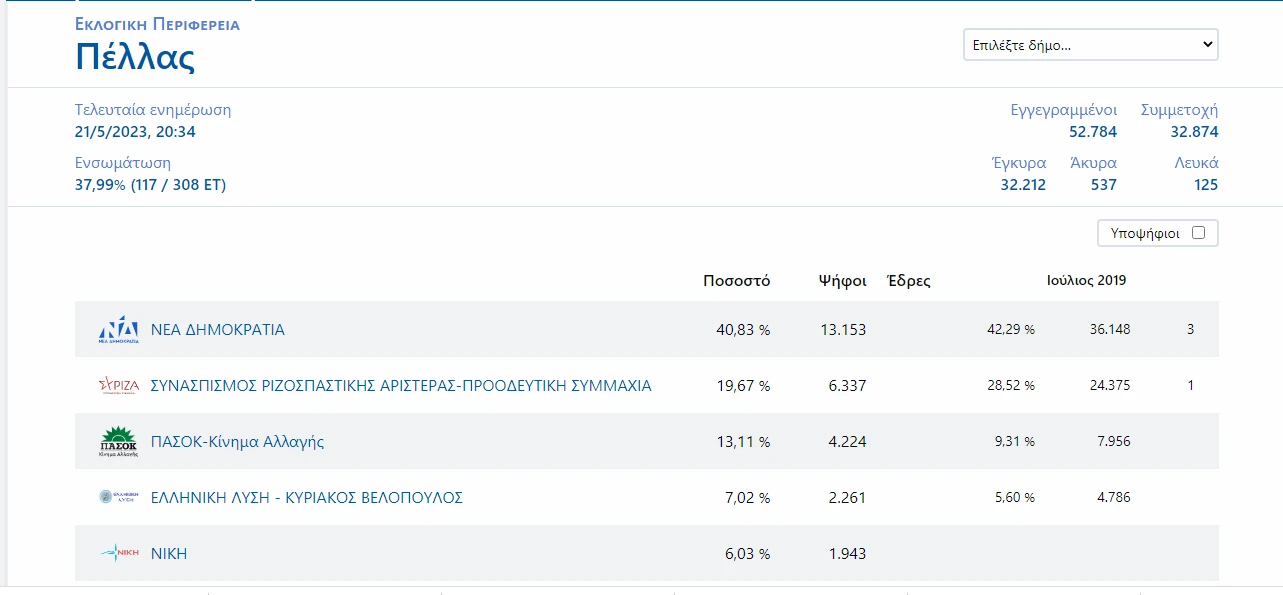Viewport: 1283px width, 595px height.
Task: Open the ΣΥΝΑΣΠΙΣΜΟΣ ΡΙΖΟΣΠΑΣΤΙΚΗΣ ΑΡΙΣΤΕΡΑΣ link
Action: 400,385
